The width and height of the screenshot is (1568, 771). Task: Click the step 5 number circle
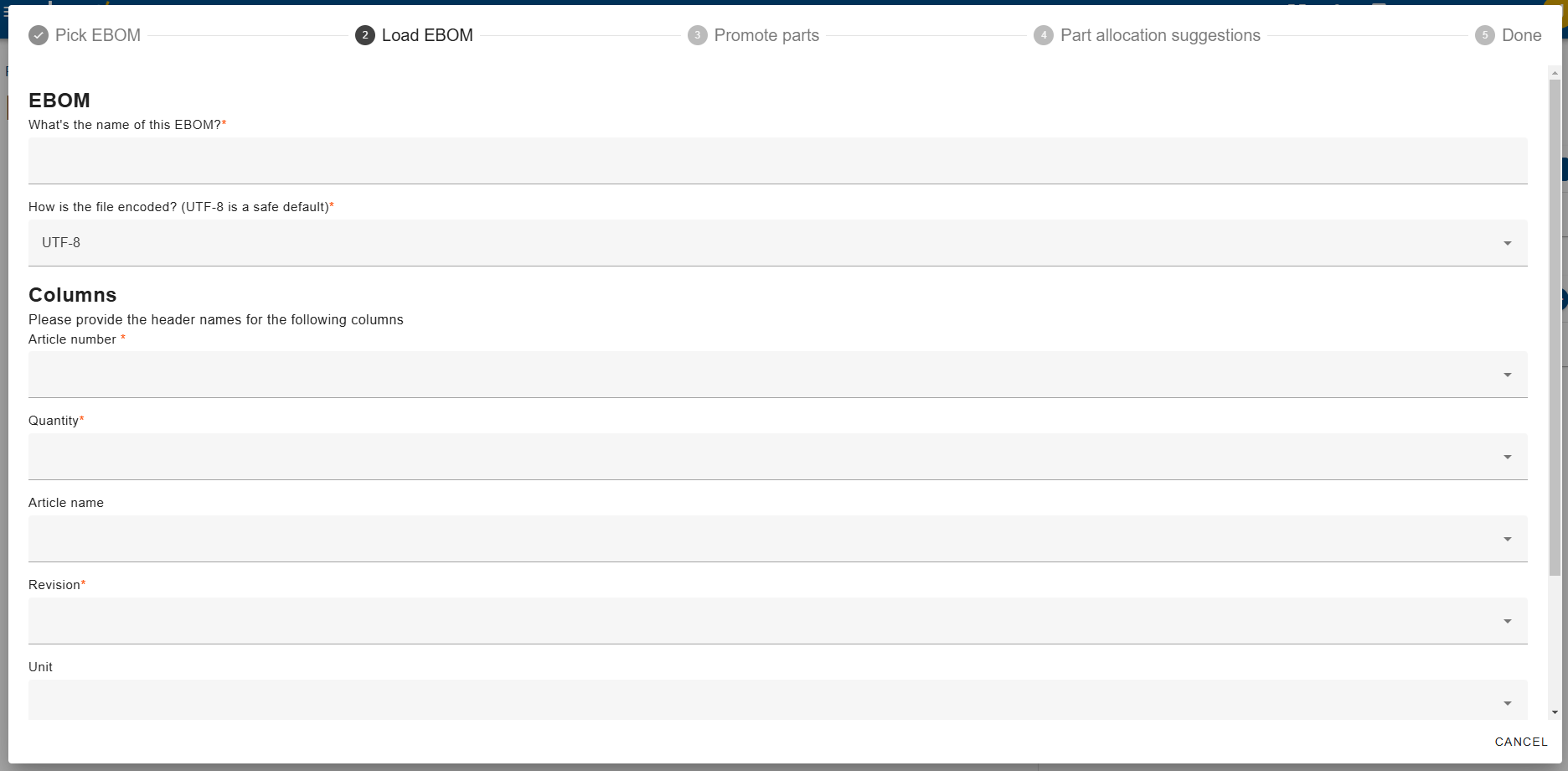click(1485, 35)
